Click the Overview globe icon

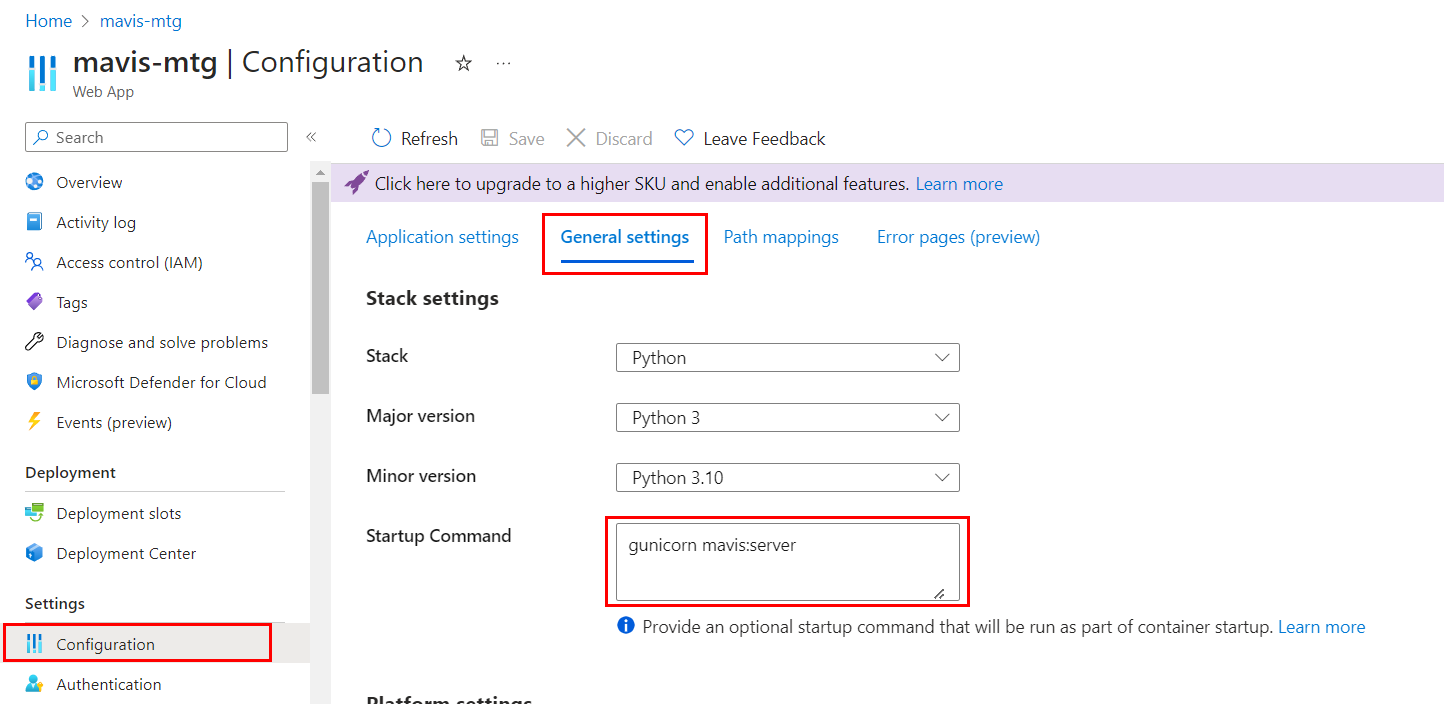click(35, 182)
